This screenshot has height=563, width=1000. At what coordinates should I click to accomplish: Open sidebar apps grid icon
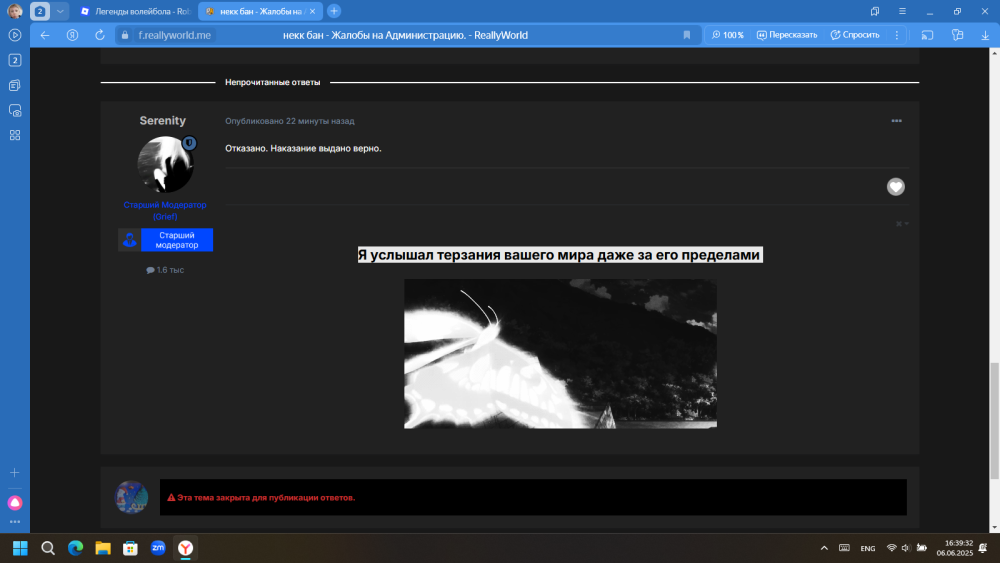[x=15, y=135]
